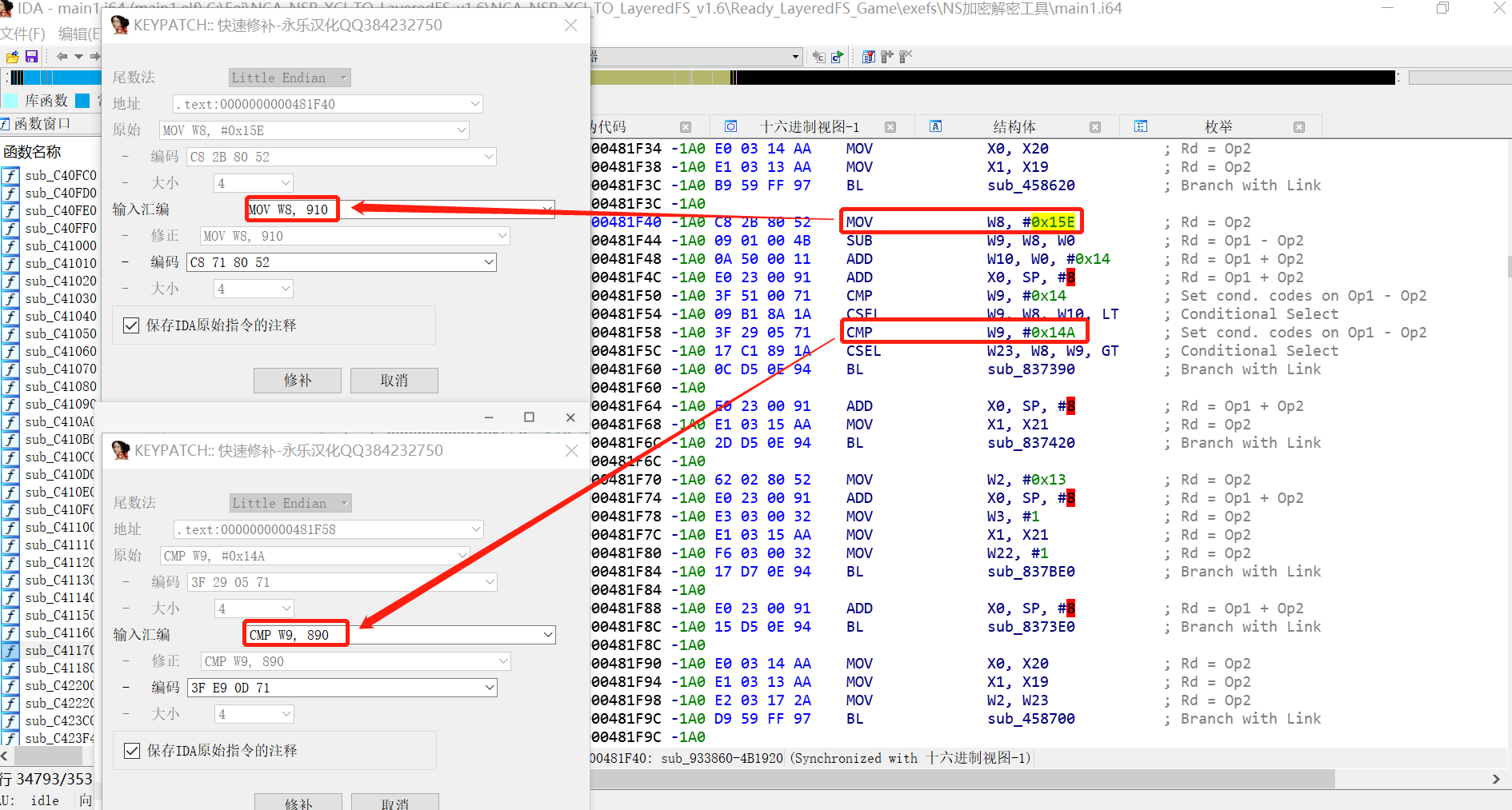Open the main toolbar combo box dropdown
The width and height of the screenshot is (1512, 810).
pos(795,57)
